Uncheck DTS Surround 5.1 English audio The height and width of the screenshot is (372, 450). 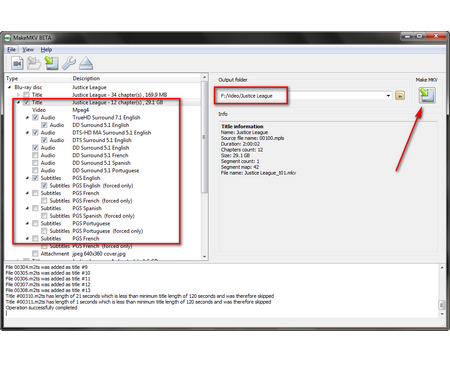point(44,140)
